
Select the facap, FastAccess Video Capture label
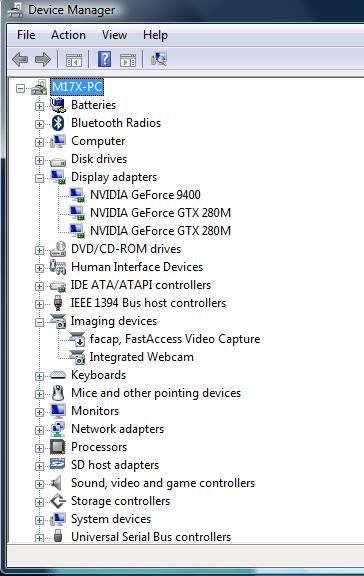point(175,339)
